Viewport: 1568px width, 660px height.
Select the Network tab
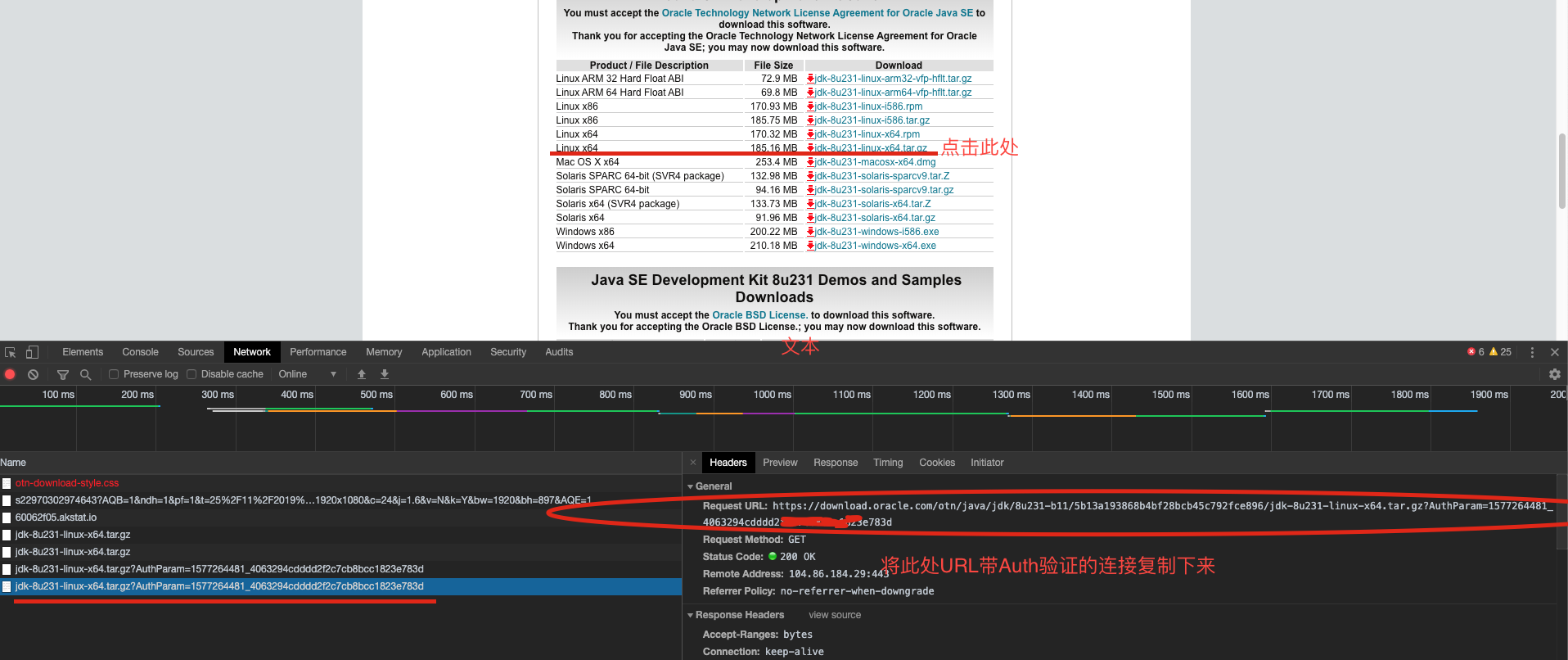click(252, 352)
